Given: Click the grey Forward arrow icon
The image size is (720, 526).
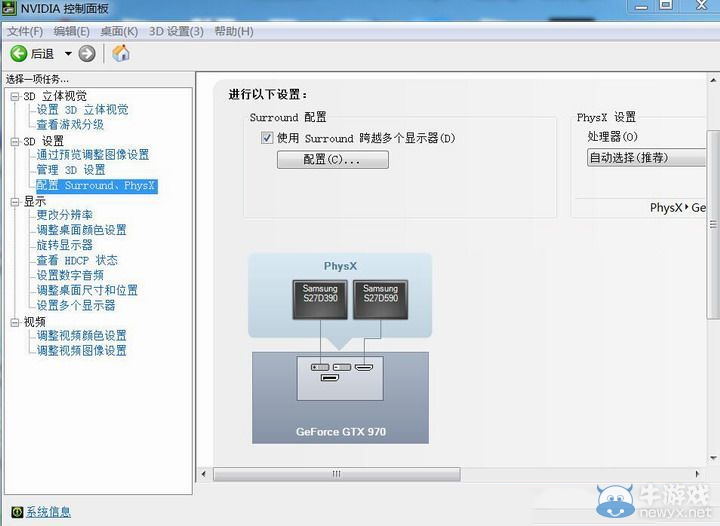Looking at the screenshot, I should click(87, 54).
